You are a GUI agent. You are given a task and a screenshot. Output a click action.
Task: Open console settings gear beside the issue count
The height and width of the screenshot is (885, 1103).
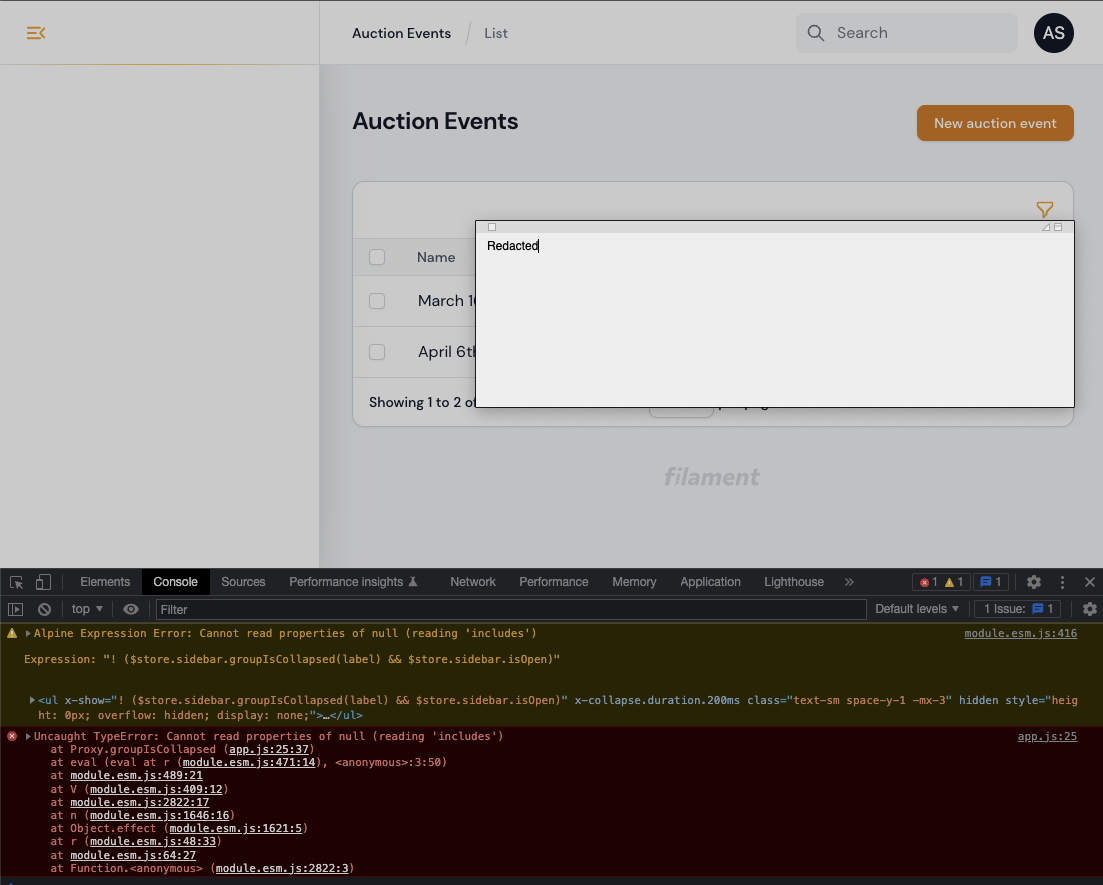click(1090, 609)
